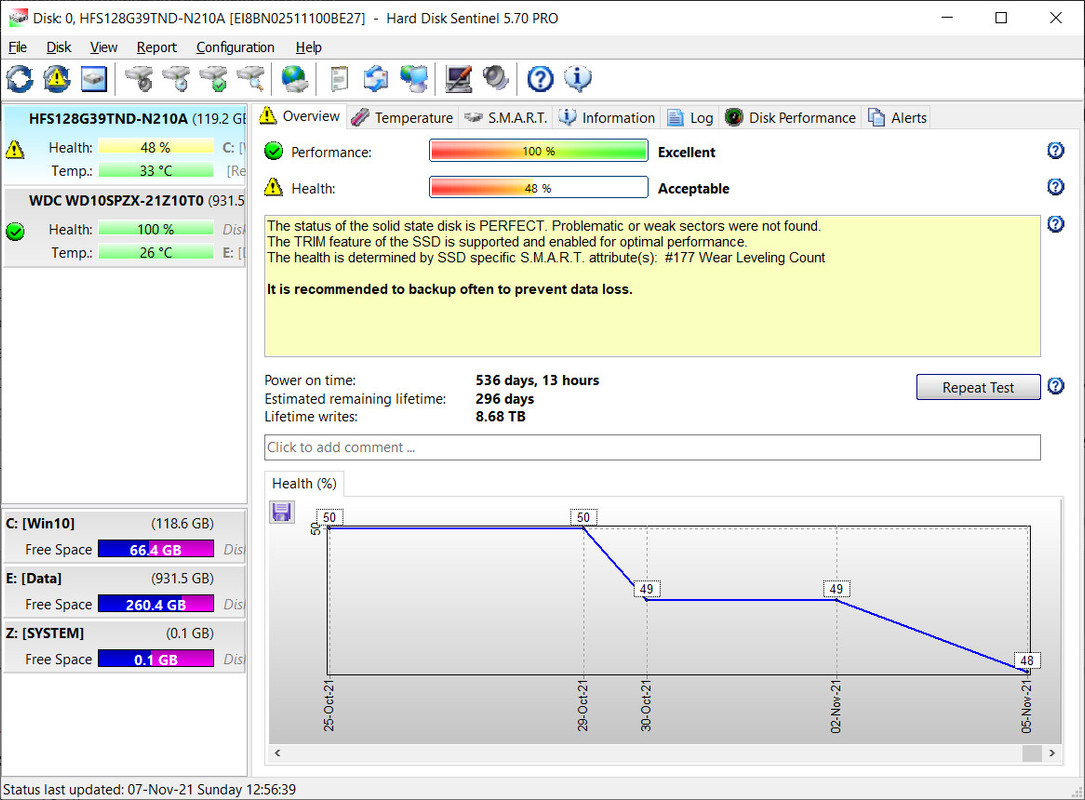
Task: Select the HFS128G39TND-N210A disk entry
Action: click(125, 143)
